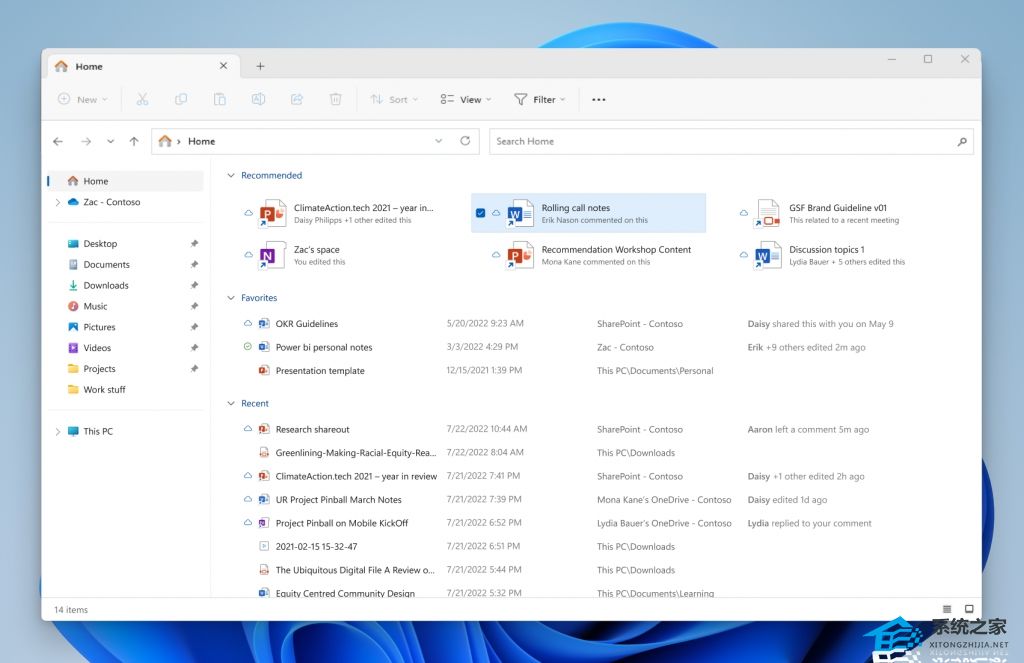Uncheck the Rolling call notes checkbox

pos(481,213)
